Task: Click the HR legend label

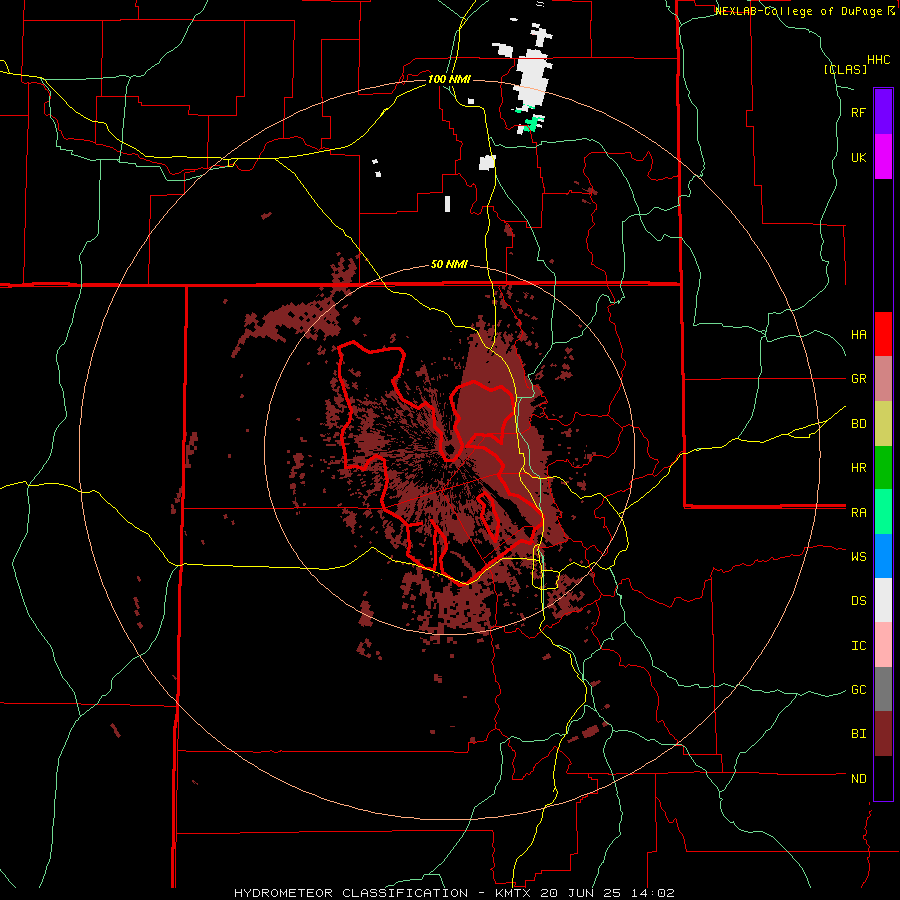Action: point(858,468)
